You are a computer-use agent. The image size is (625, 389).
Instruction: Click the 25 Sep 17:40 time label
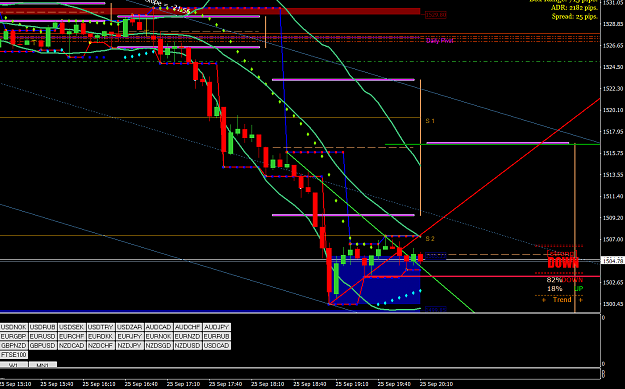coord(226,384)
